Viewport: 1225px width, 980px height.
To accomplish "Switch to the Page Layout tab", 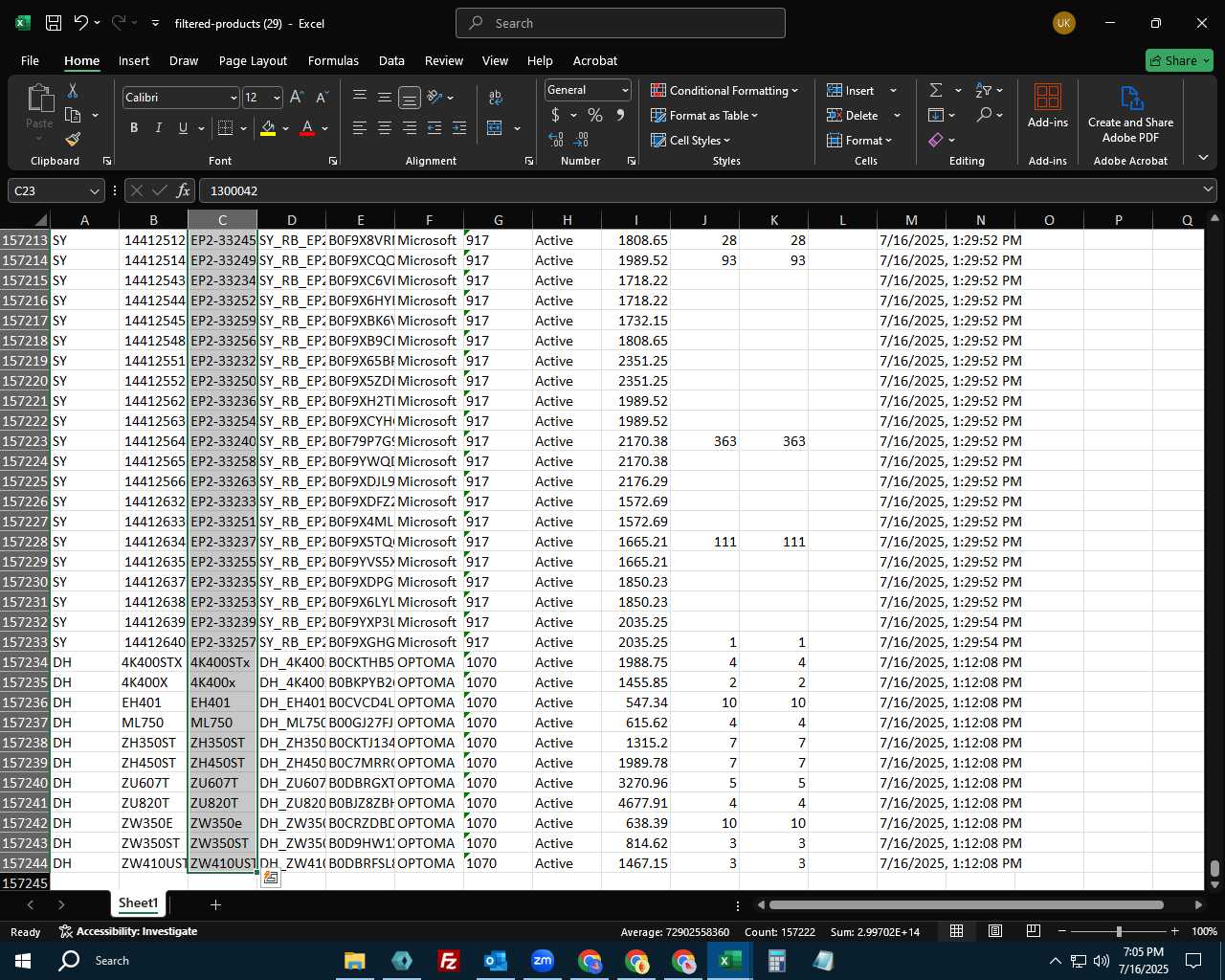I will coord(253,60).
